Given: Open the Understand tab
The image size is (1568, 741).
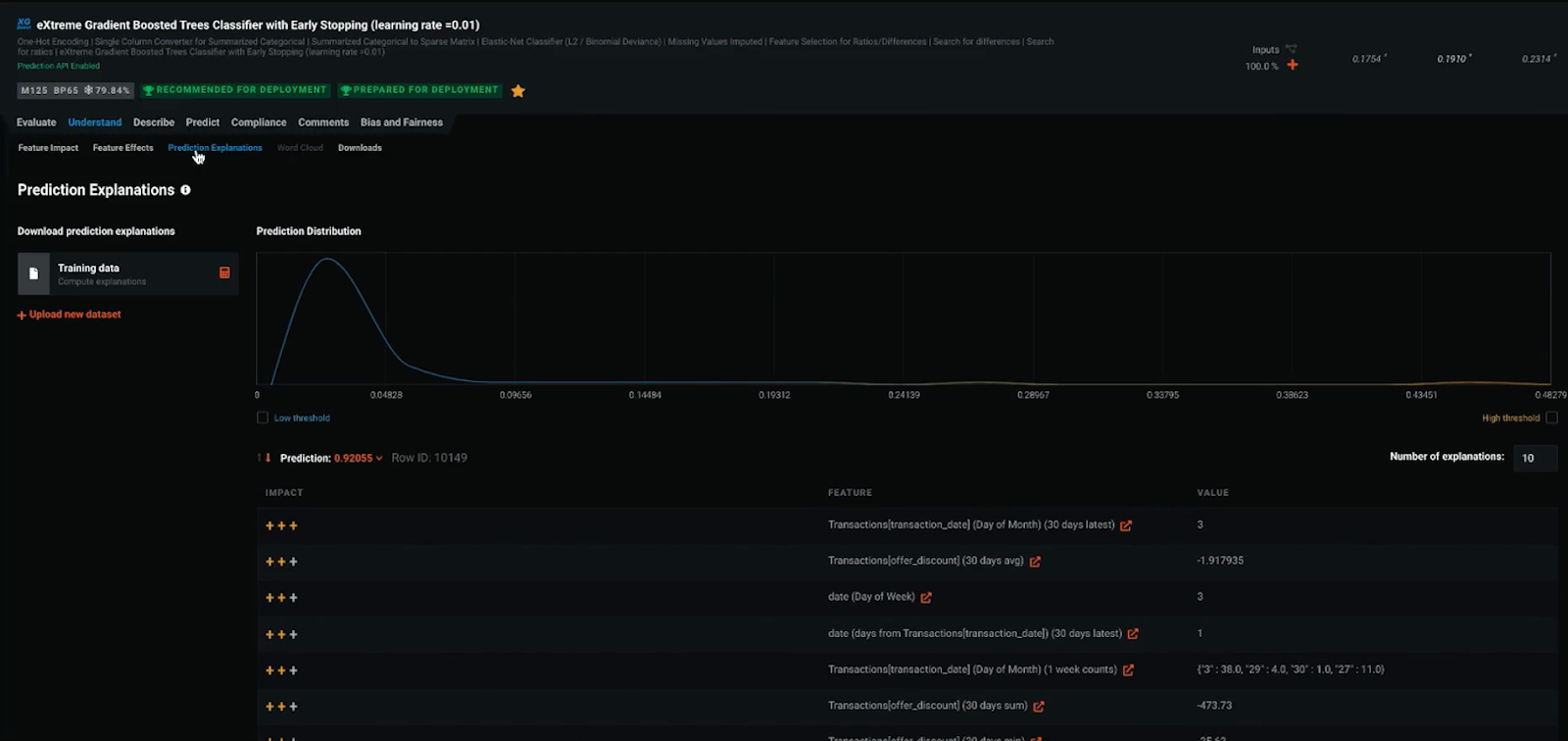Looking at the screenshot, I should (x=95, y=123).
